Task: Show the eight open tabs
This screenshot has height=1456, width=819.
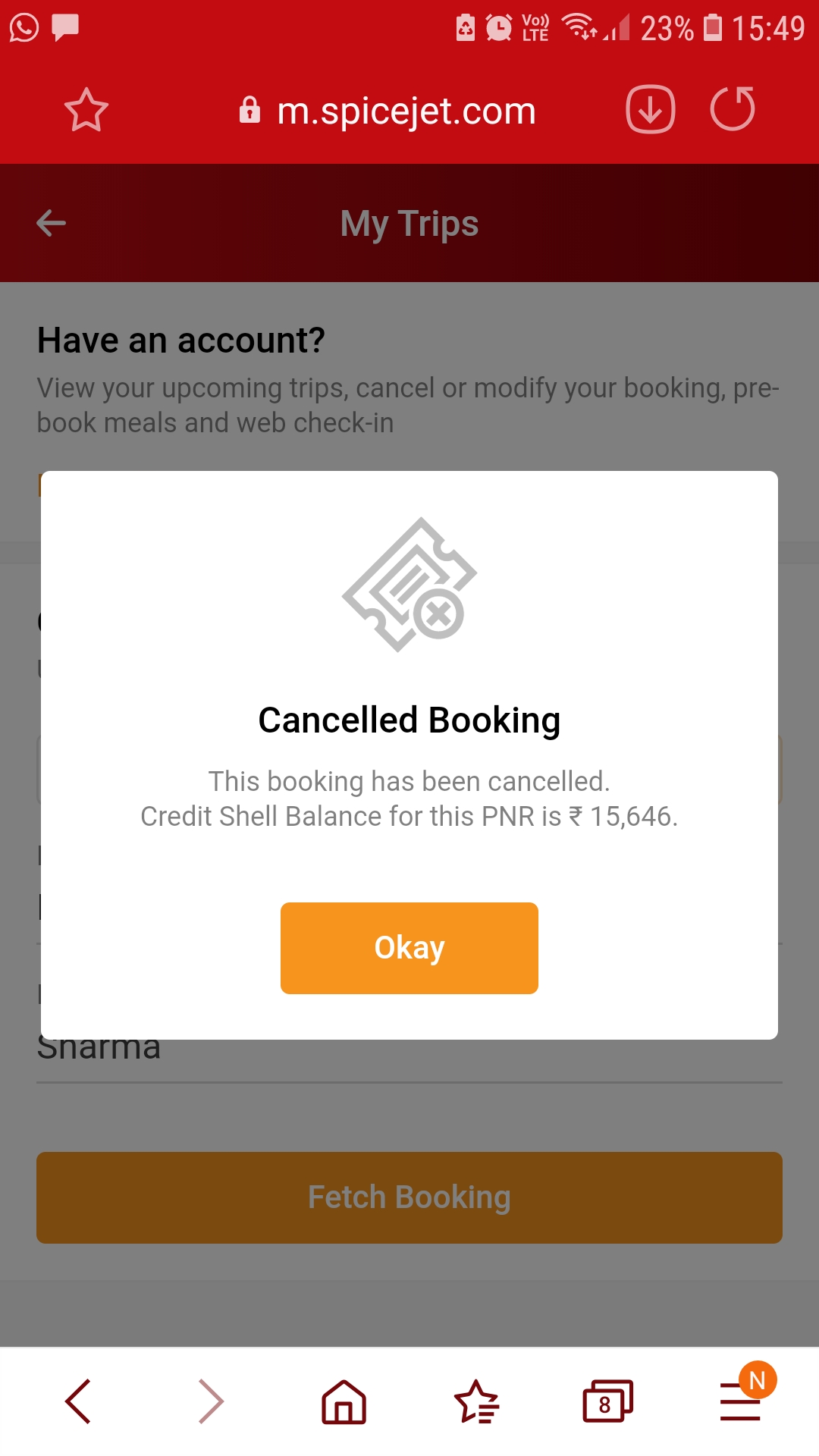Action: pos(607,1401)
